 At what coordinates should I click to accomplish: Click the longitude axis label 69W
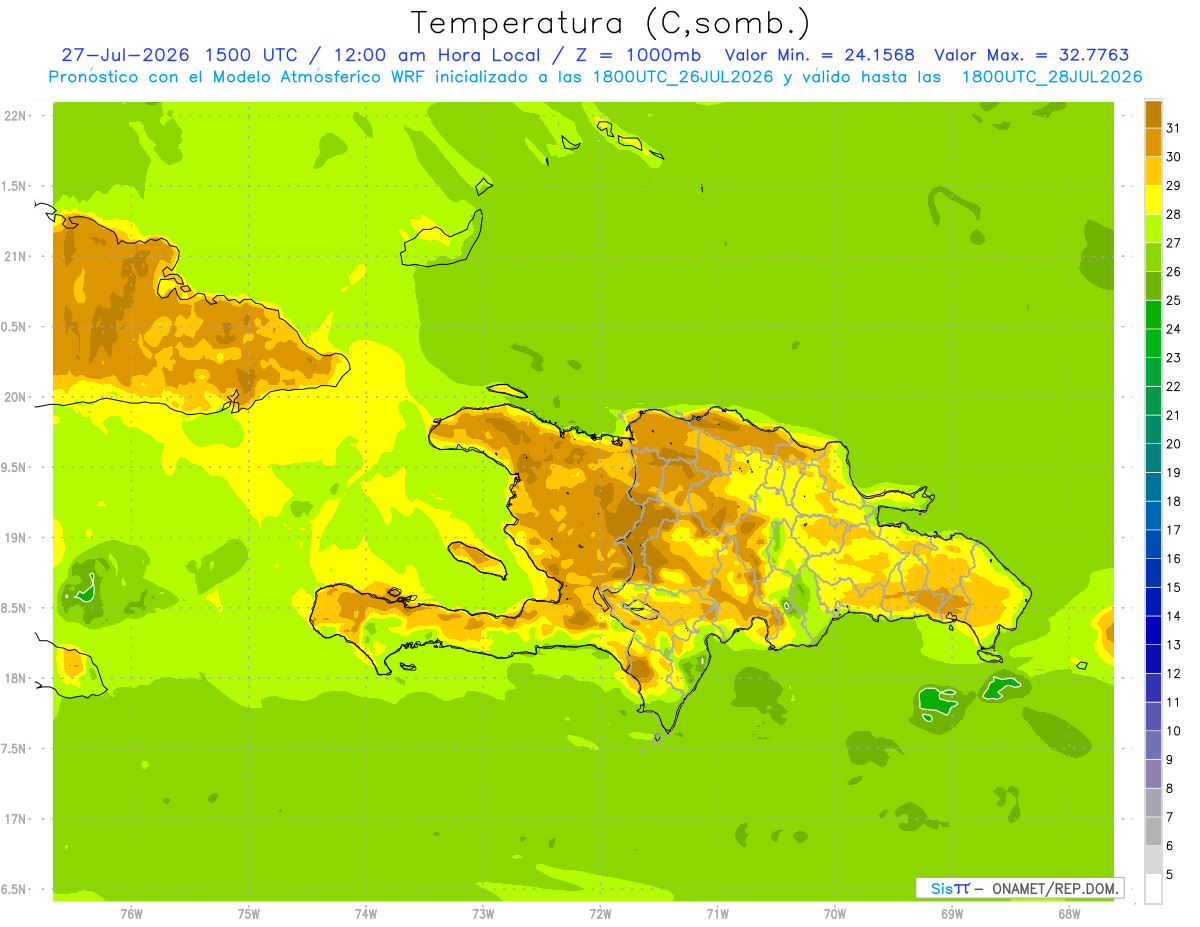tap(952, 914)
